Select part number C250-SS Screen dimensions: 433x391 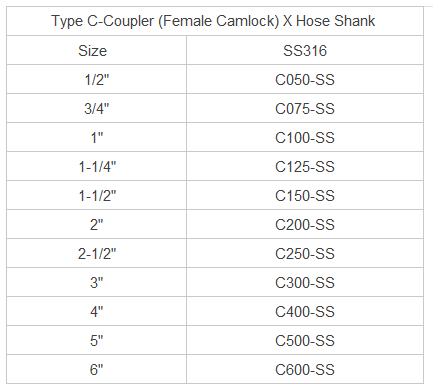click(x=305, y=254)
